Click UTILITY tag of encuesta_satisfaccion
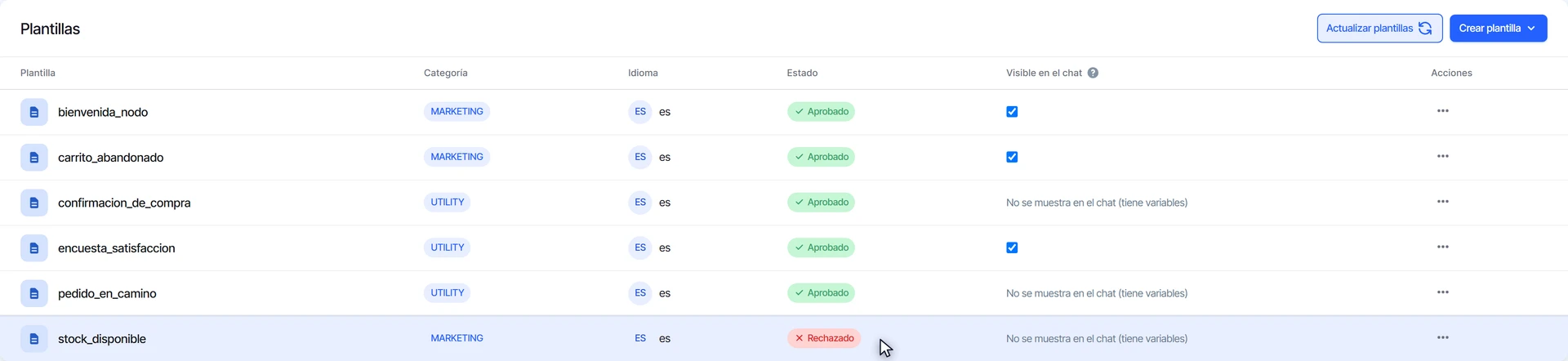The width and height of the screenshot is (1568, 361). [448, 247]
